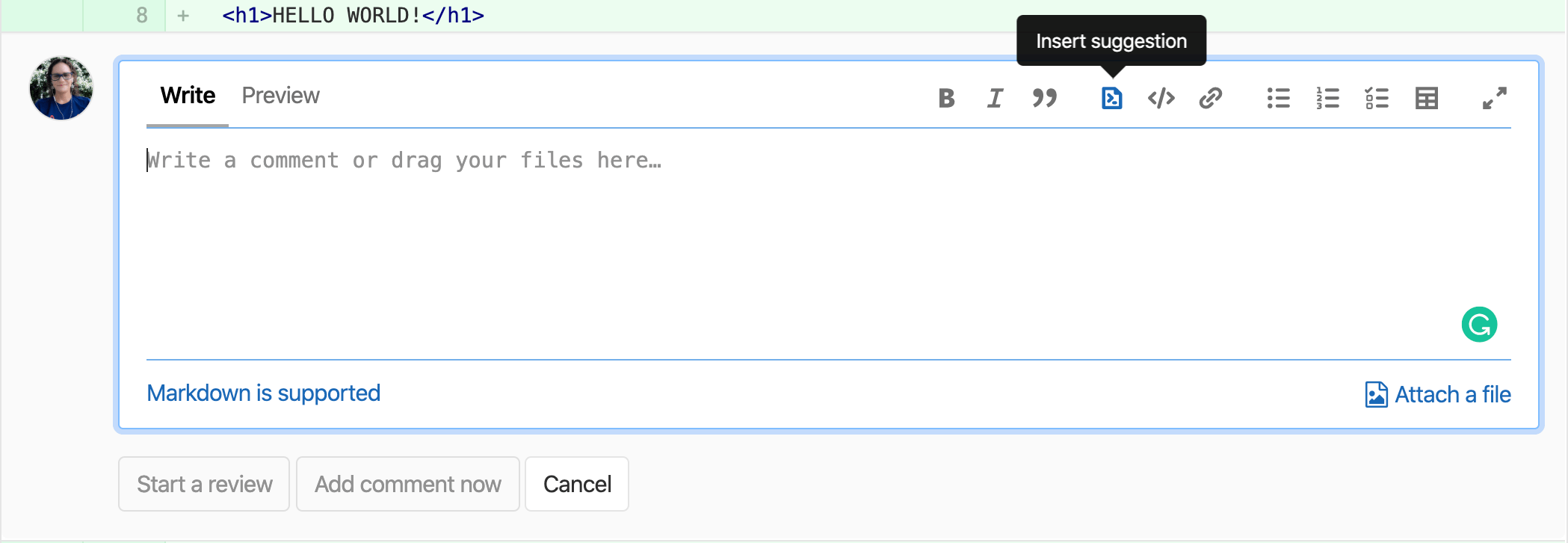
Task: Apply italic text formatting
Action: (995, 98)
